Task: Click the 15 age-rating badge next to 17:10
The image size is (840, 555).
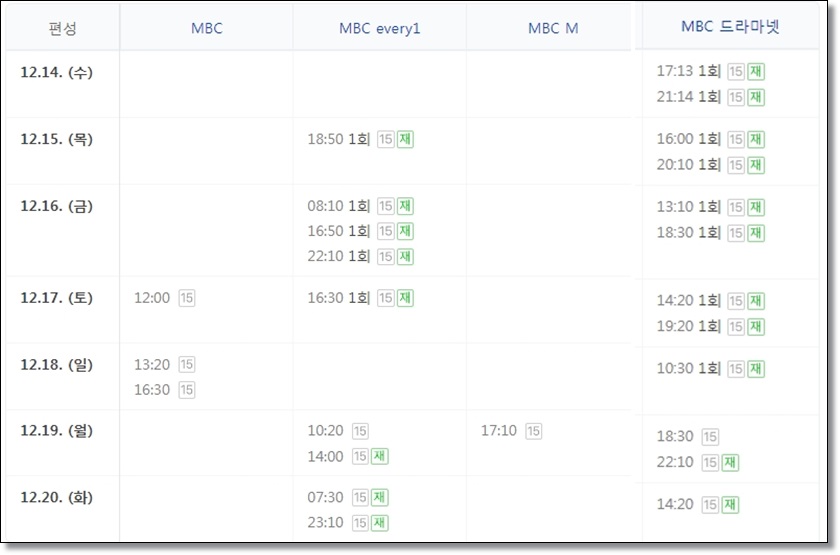Action: (534, 431)
